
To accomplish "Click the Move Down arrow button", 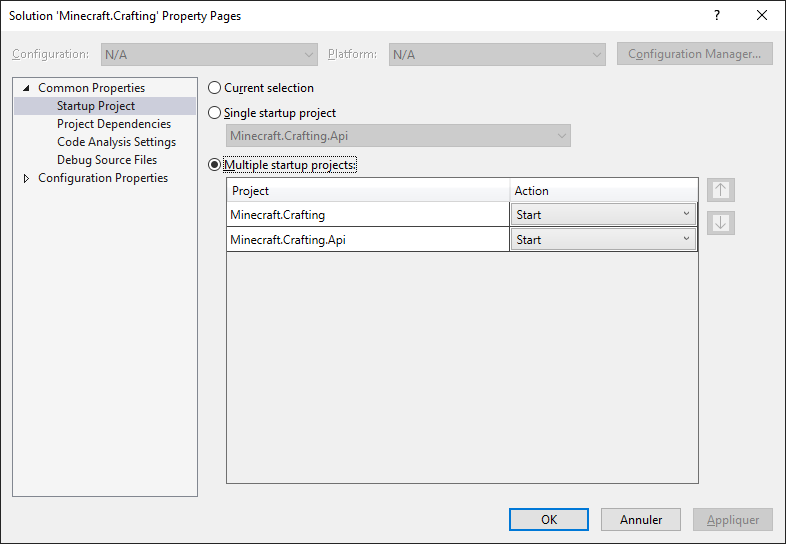I will pos(721,223).
